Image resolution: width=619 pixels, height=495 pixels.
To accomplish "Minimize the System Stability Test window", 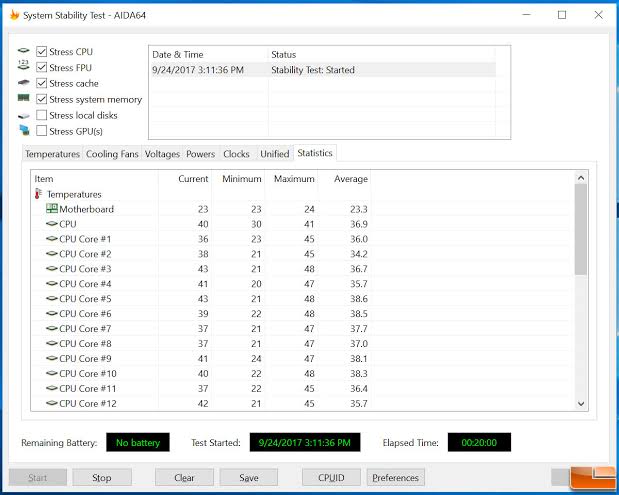I will click(x=526, y=15).
